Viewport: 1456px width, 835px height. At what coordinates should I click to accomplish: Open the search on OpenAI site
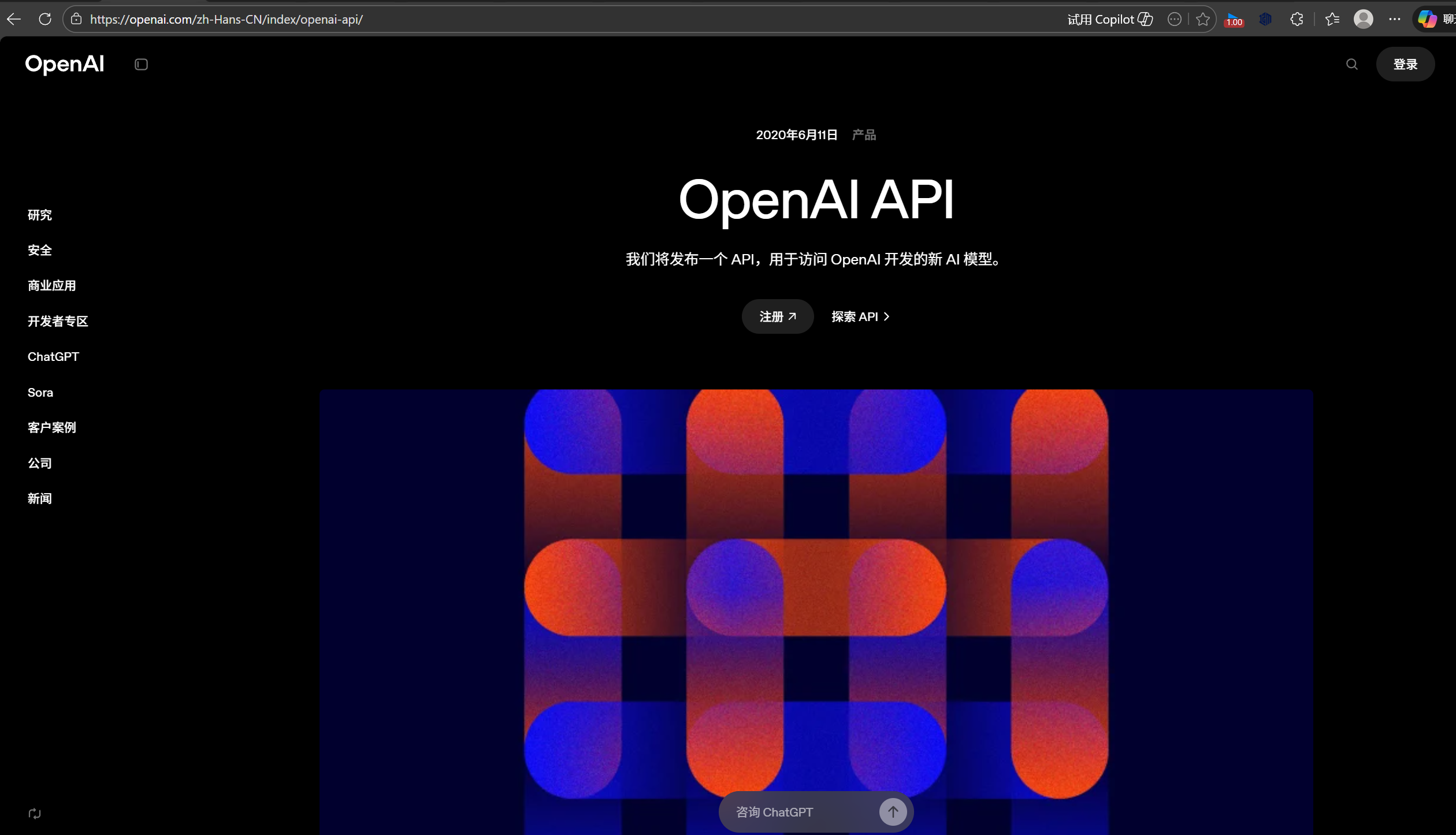click(1352, 64)
